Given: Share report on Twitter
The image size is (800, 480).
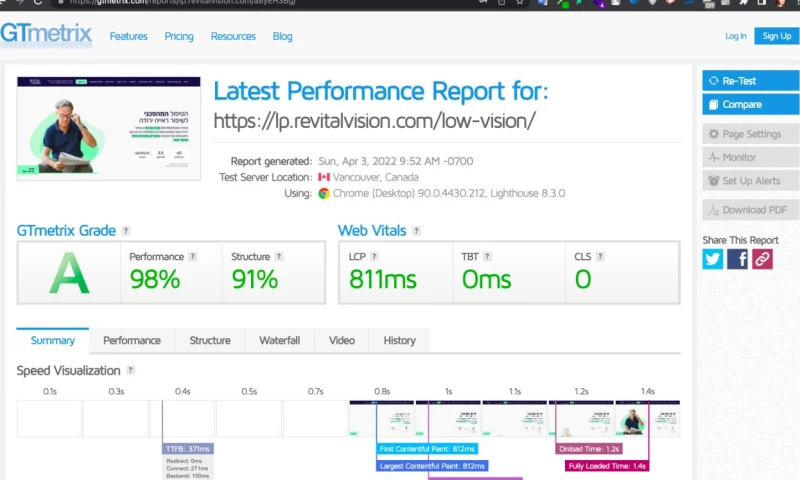Looking at the screenshot, I should (x=712, y=259).
